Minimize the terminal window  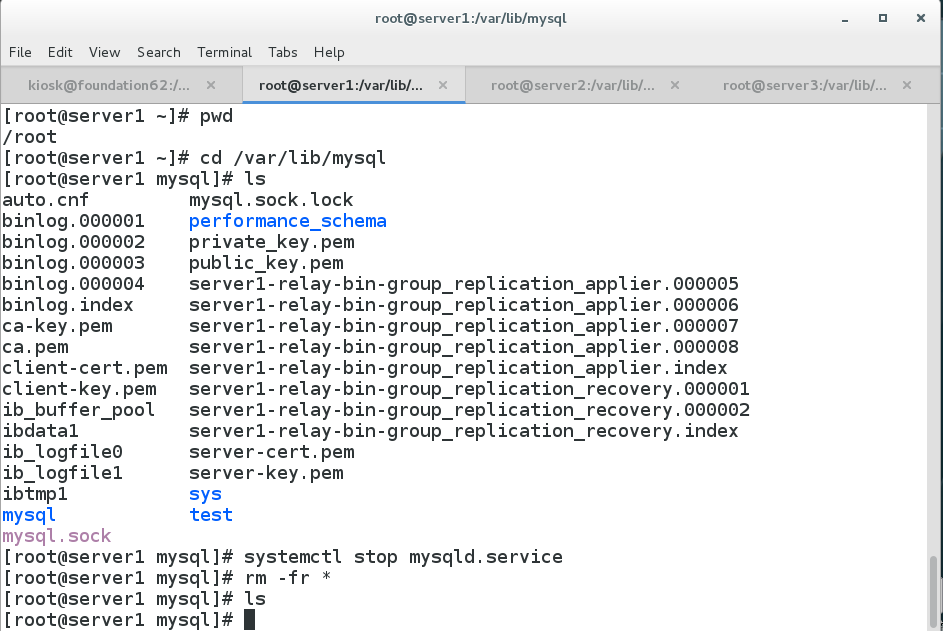tap(845, 19)
